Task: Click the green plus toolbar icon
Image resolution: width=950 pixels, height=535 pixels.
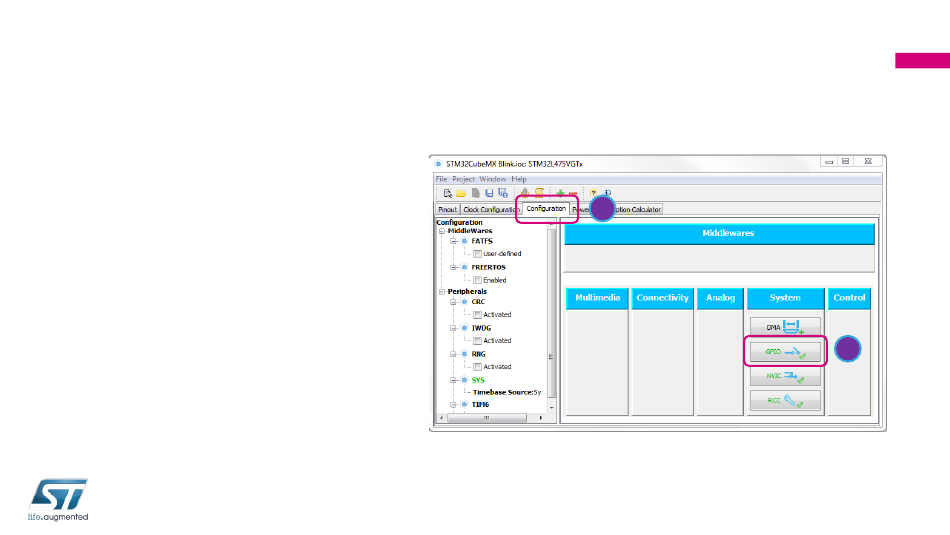Action: click(561, 192)
